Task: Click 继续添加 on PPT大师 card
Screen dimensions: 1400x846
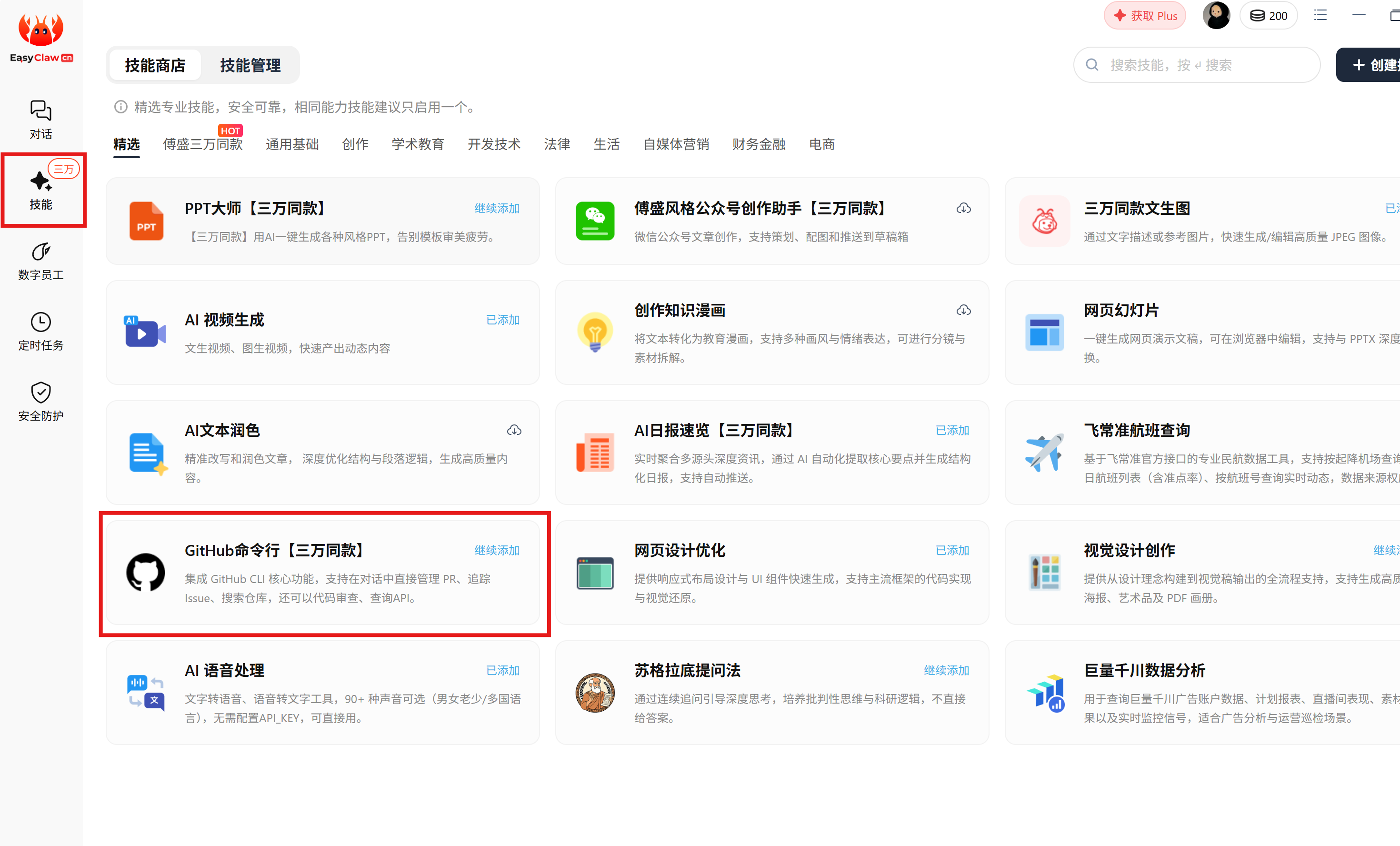Action: click(497, 208)
